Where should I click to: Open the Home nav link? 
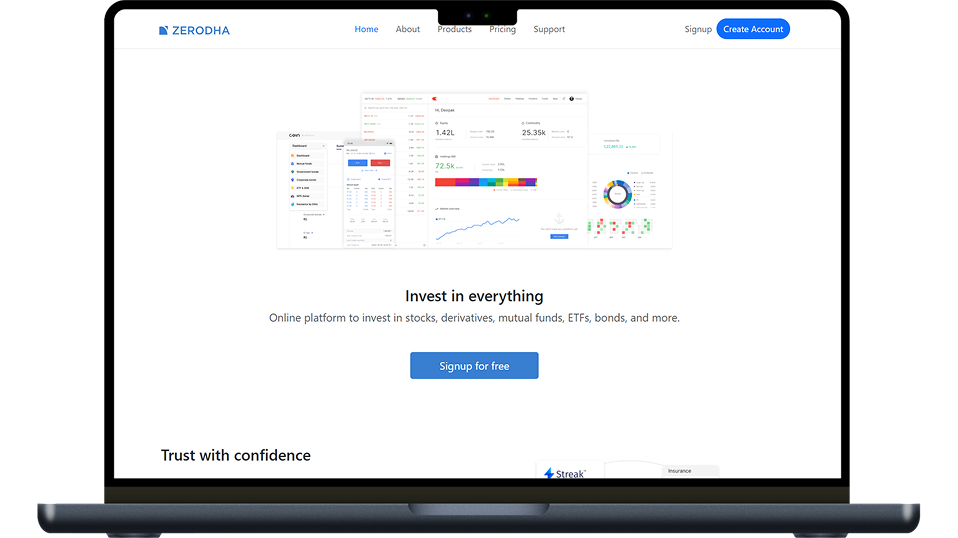(366, 29)
